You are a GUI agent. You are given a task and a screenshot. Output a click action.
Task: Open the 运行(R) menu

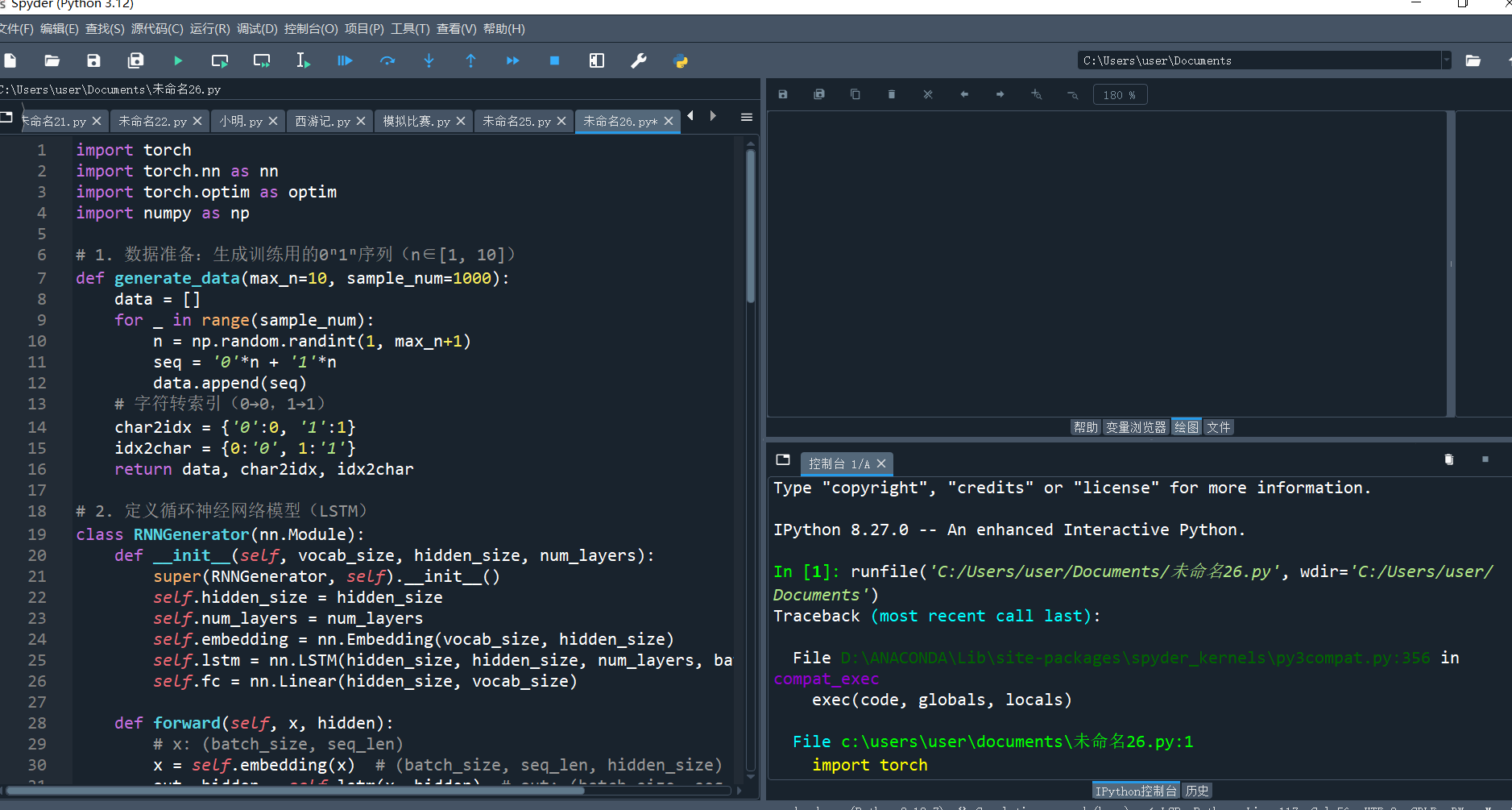210,29
